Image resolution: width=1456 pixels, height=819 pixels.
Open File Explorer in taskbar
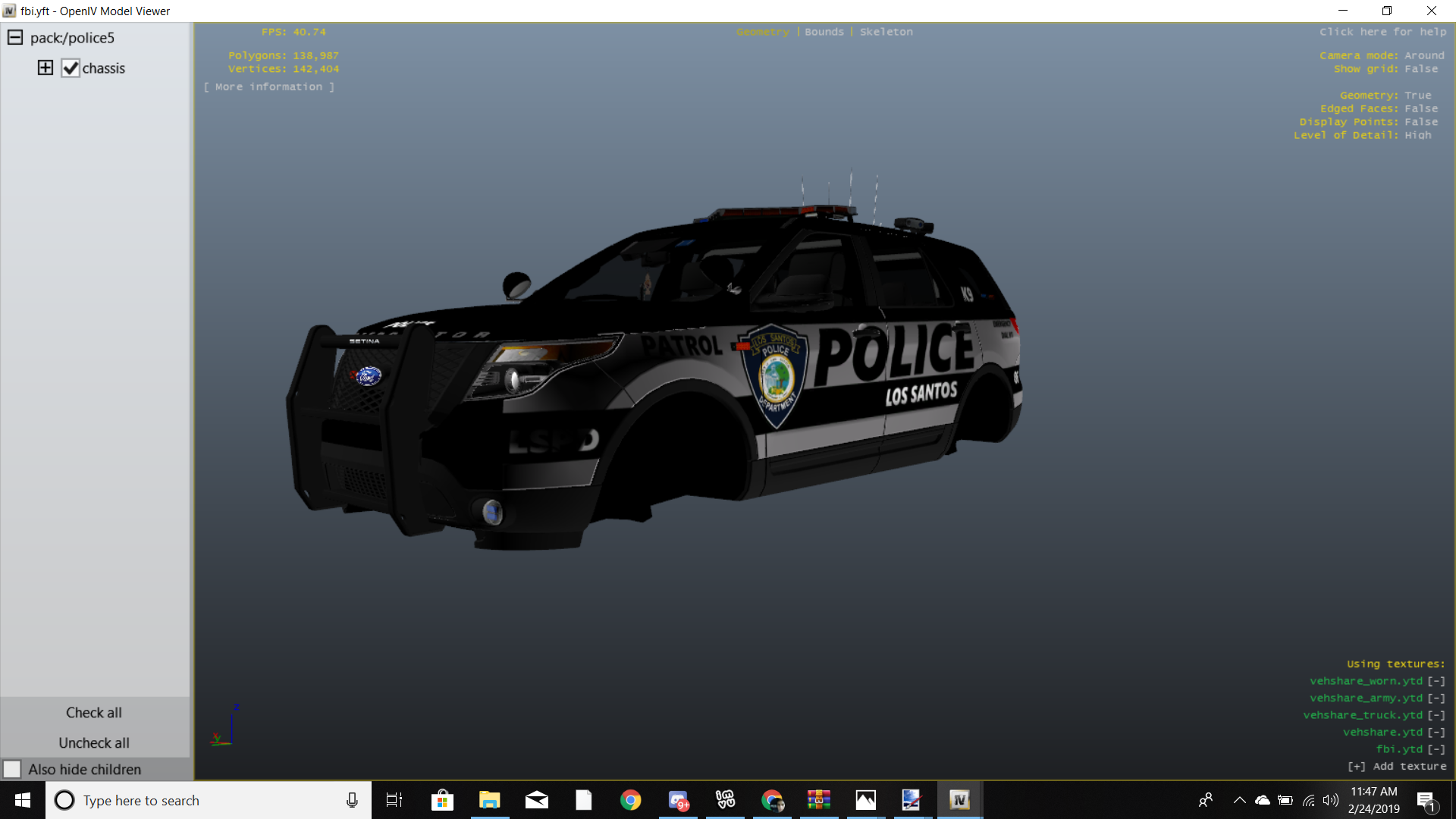click(x=489, y=800)
